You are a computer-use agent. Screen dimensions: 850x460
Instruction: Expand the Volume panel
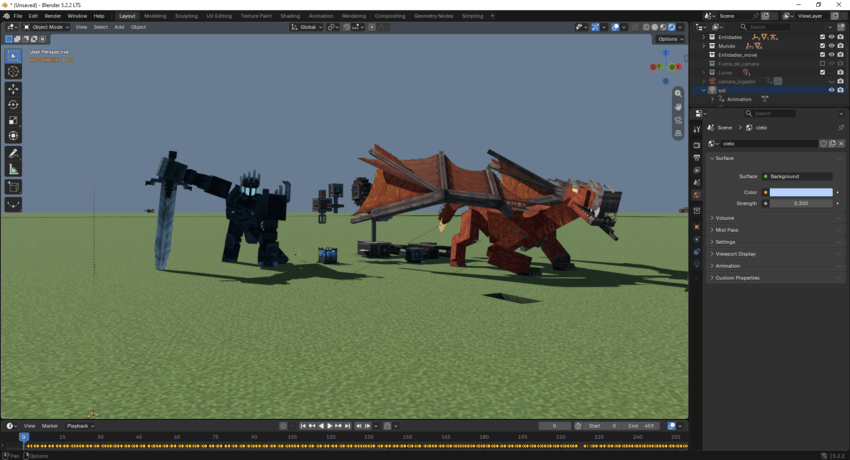point(776,218)
